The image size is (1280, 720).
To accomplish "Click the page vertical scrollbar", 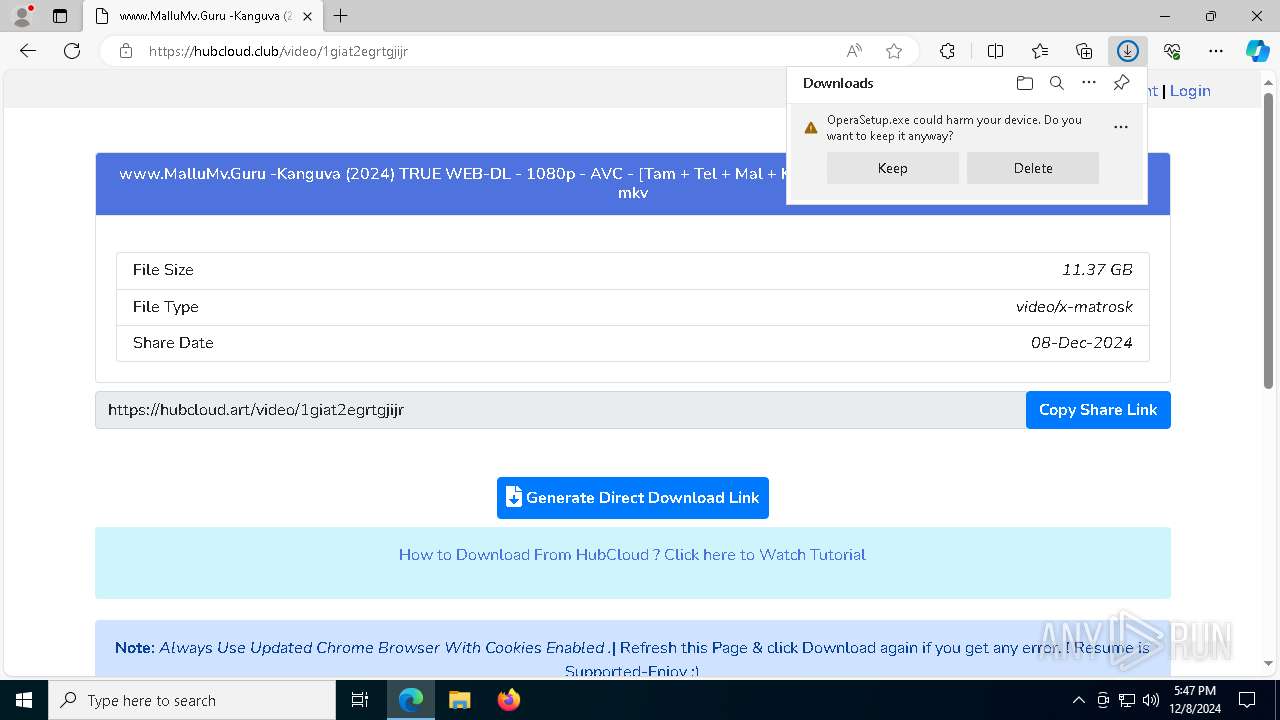I will click(1268, 240).
